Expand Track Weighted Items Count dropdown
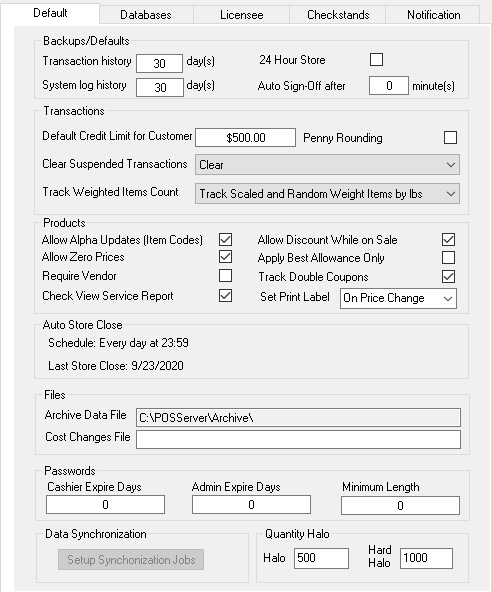This screenshot has height=592, width=492. [327, 194]
